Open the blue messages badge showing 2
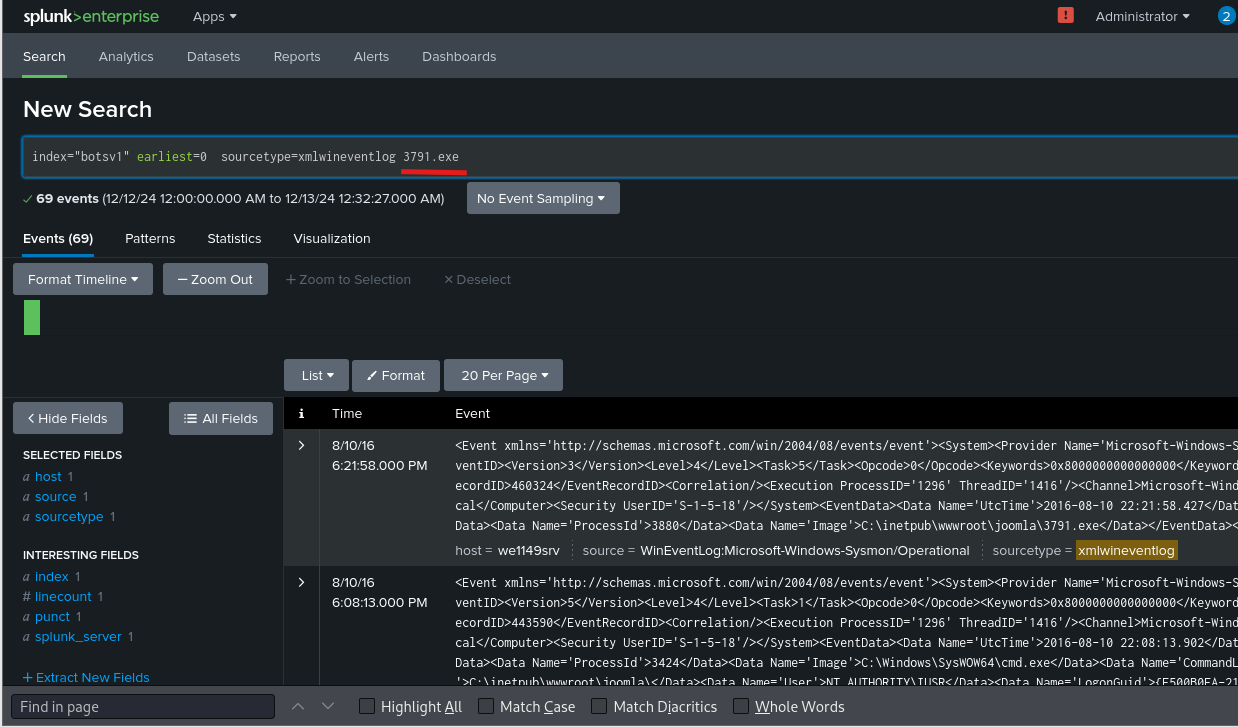The image size is (1238, 727). 1226,16
